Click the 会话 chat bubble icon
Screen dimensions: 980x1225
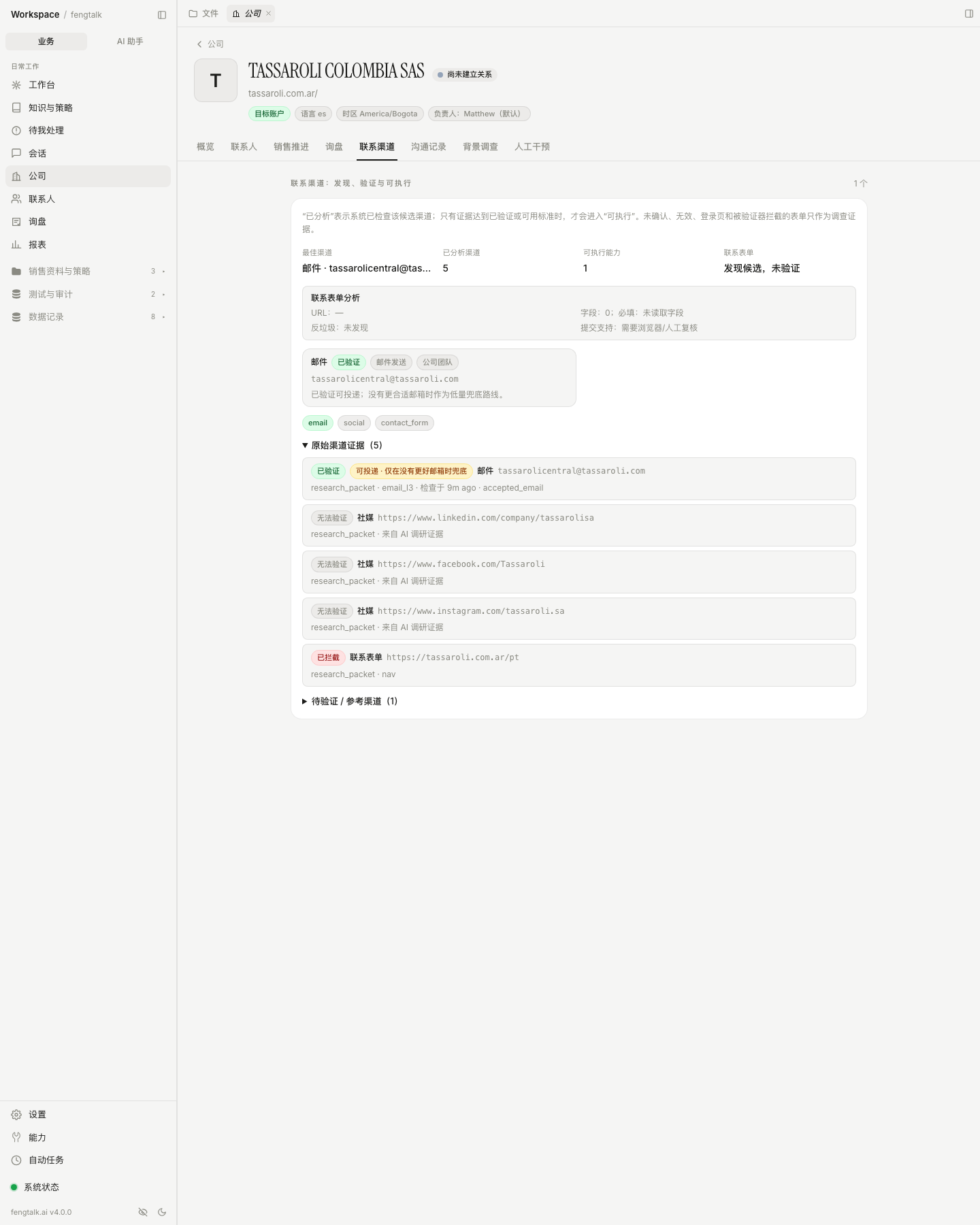pyautogui.click(x=16, y=153)
